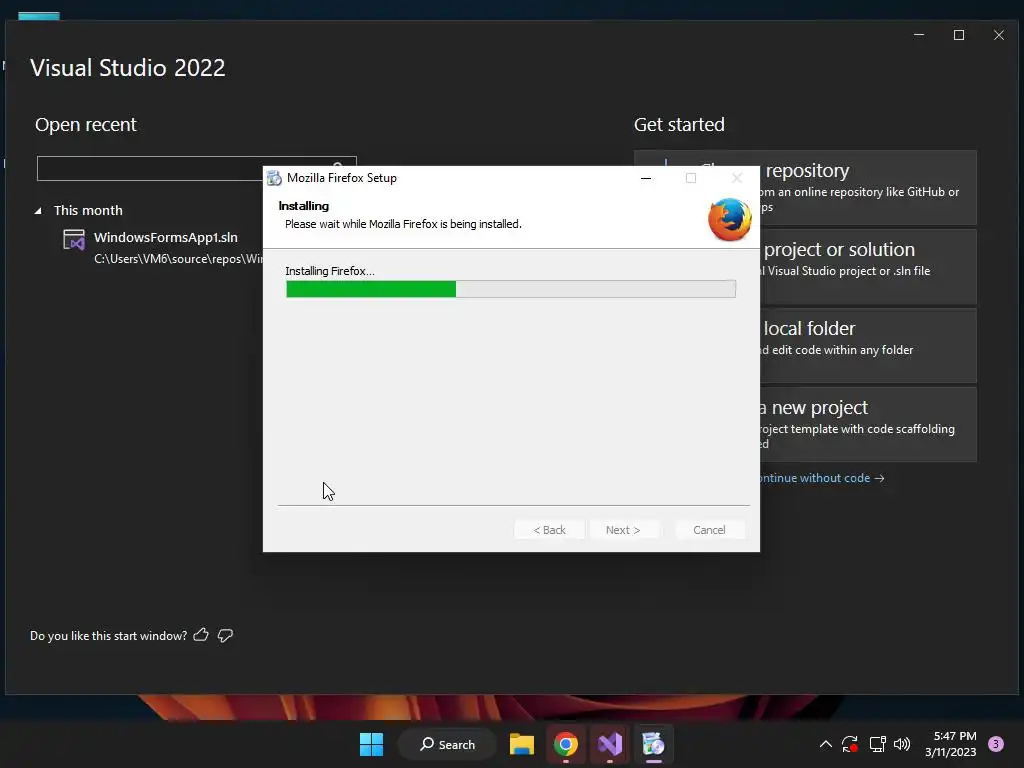Maximize the Visual Studio 2022 window

(959, 35)
